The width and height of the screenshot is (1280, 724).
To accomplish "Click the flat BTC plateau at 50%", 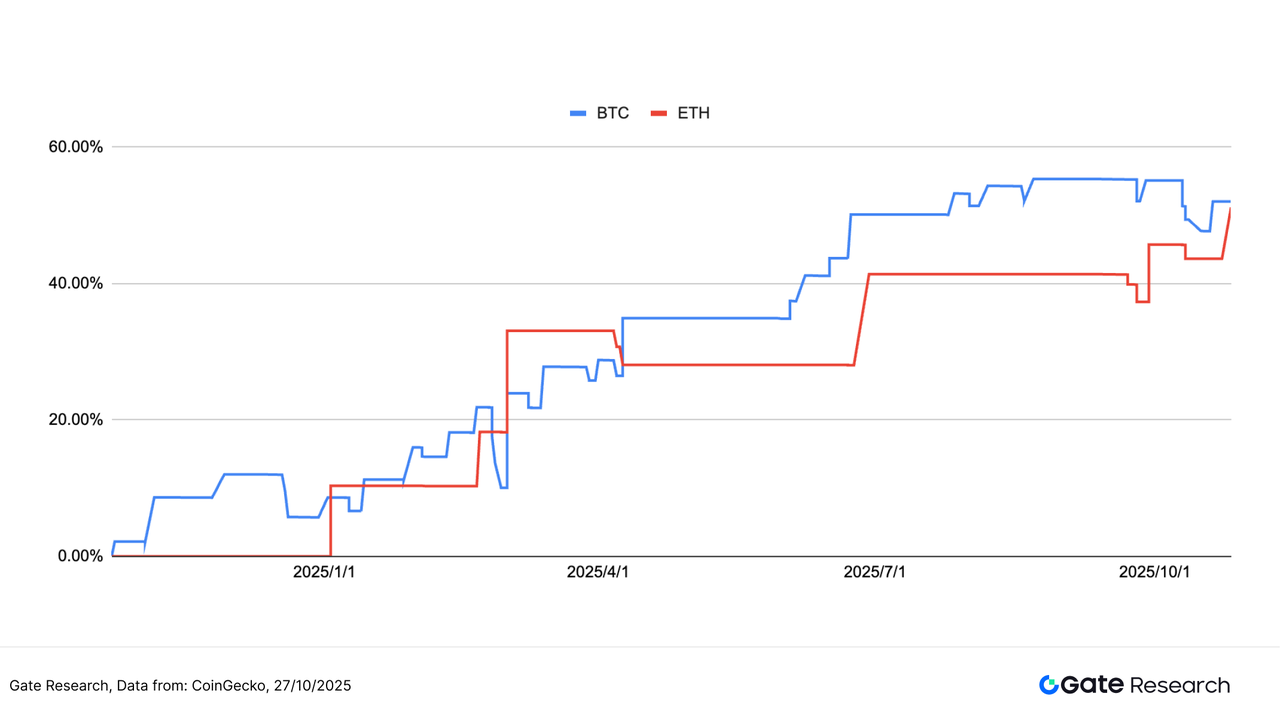I will pyautogui.click(x=898, y=214).
